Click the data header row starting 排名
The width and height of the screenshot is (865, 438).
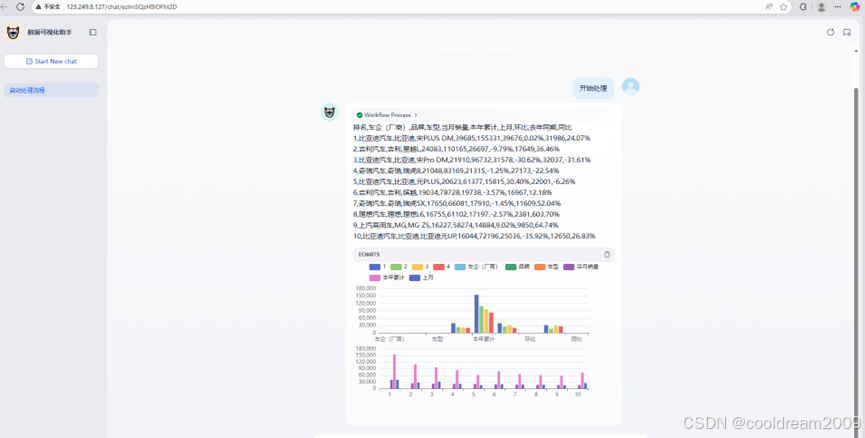pyautogui.click(x=462, y=127)
